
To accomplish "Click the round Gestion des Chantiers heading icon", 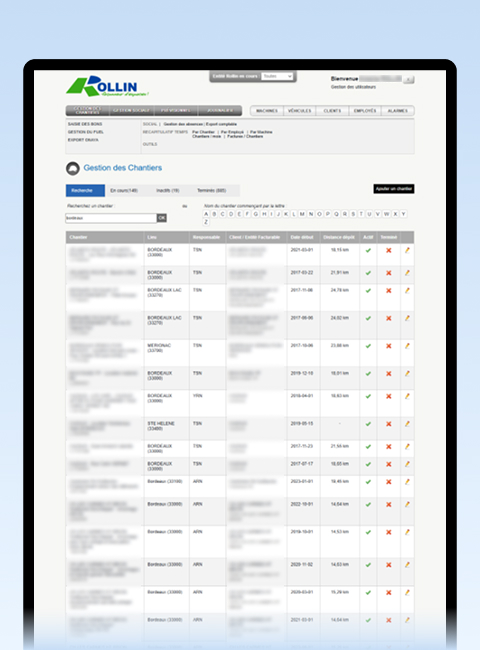I will pyautogui.click(x=73, y=168).
